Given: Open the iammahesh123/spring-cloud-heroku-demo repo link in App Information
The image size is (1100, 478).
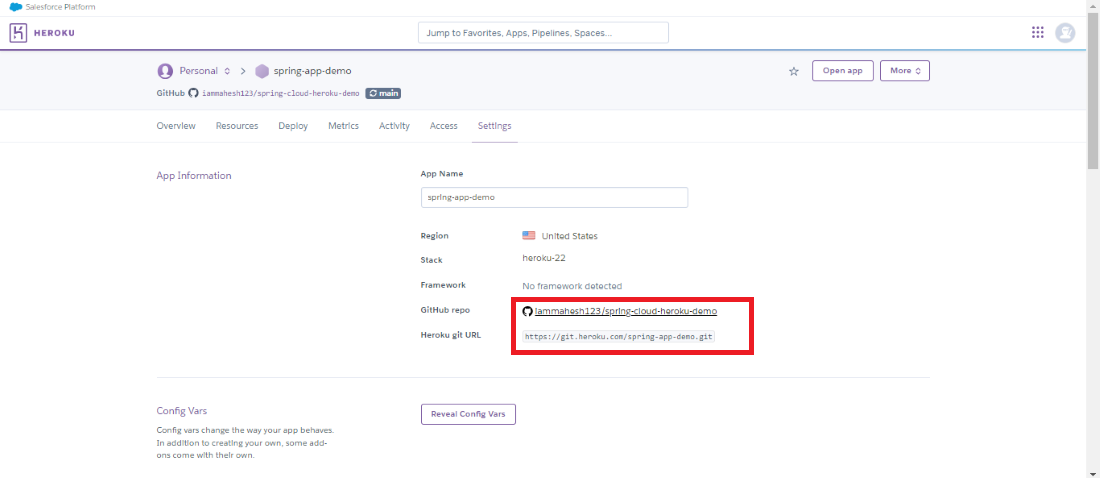Looking at the screenshot, I should (625, 311).
